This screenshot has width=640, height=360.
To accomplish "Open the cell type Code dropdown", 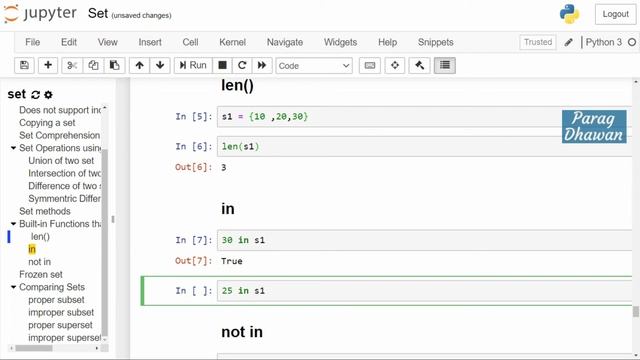I will coord(314,66).
